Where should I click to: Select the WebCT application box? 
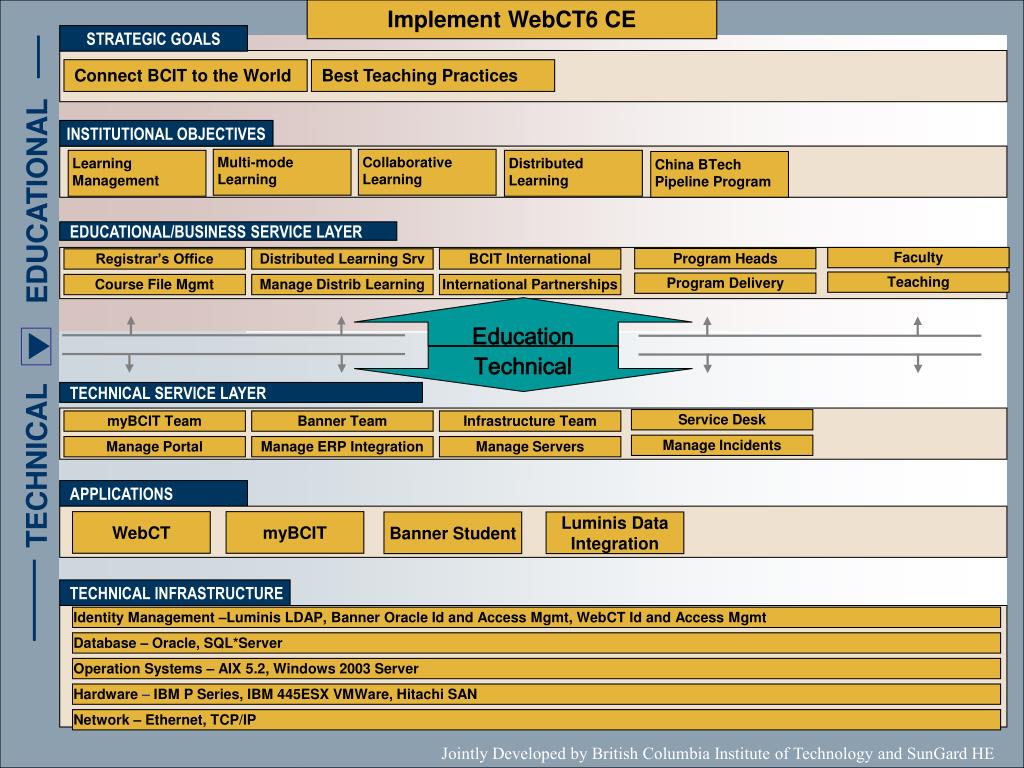(141, 533)
